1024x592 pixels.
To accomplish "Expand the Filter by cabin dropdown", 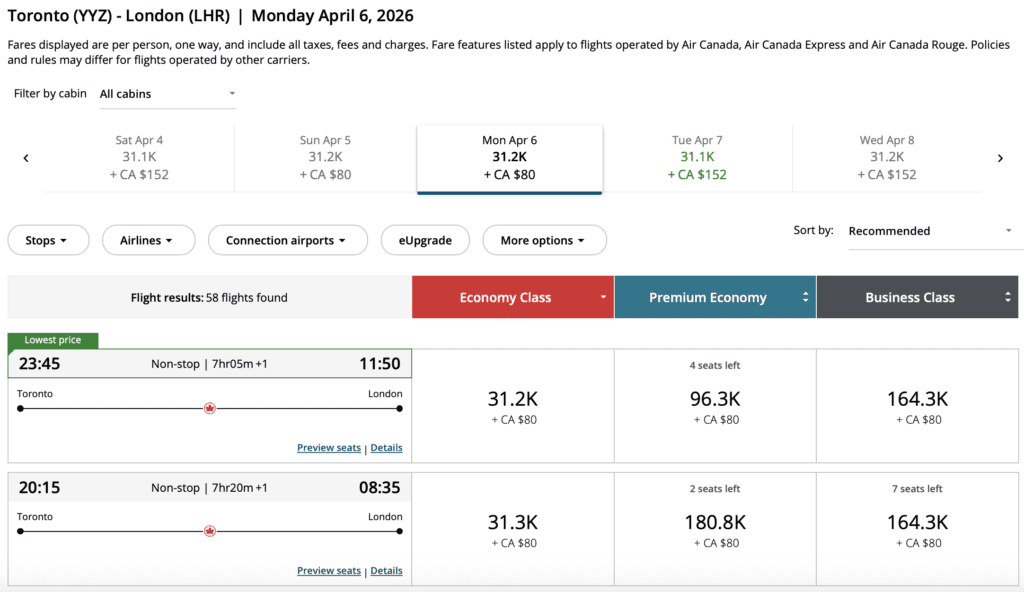I will 167,94.
